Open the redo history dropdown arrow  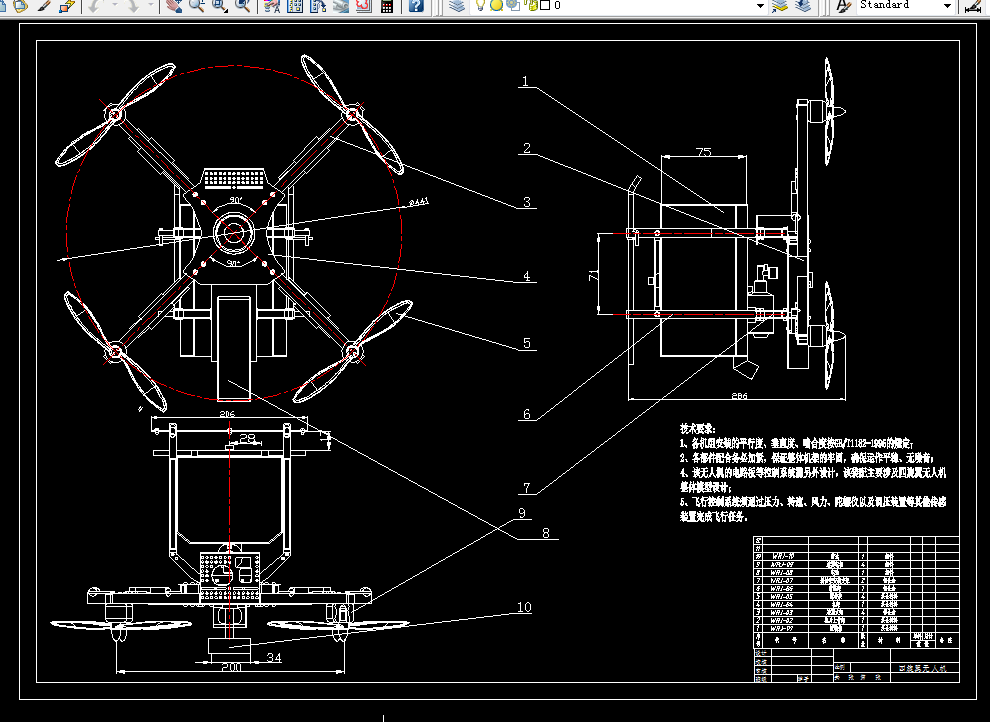click(151, 6)
